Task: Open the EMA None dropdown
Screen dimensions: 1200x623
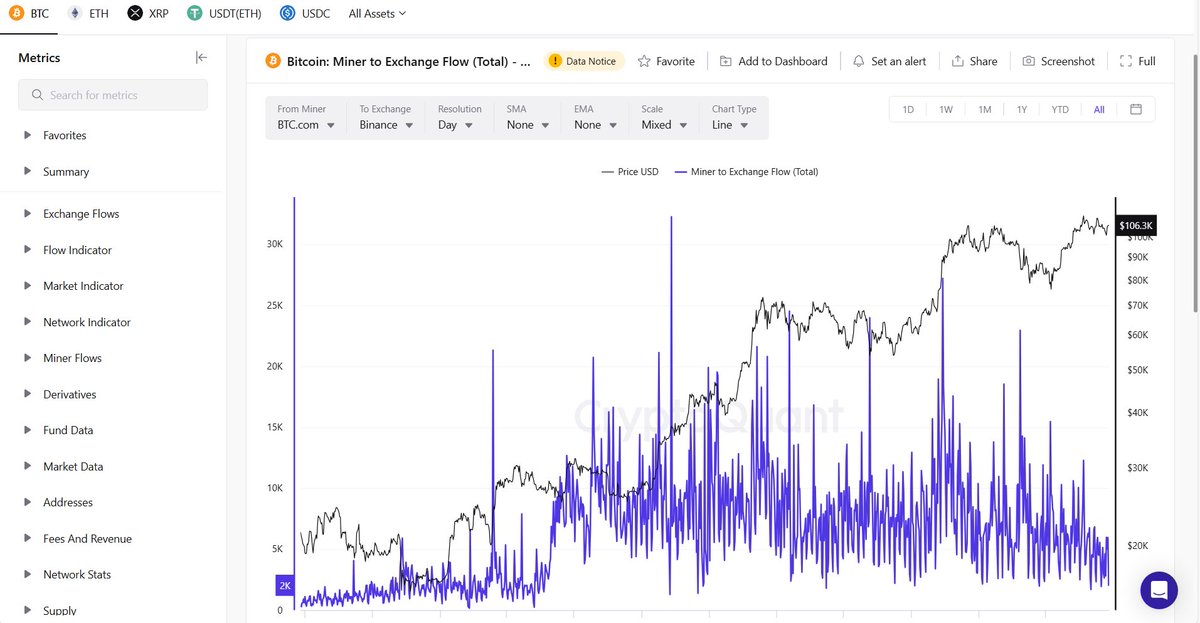Action: pyautogui.click(x=595, y=117)
